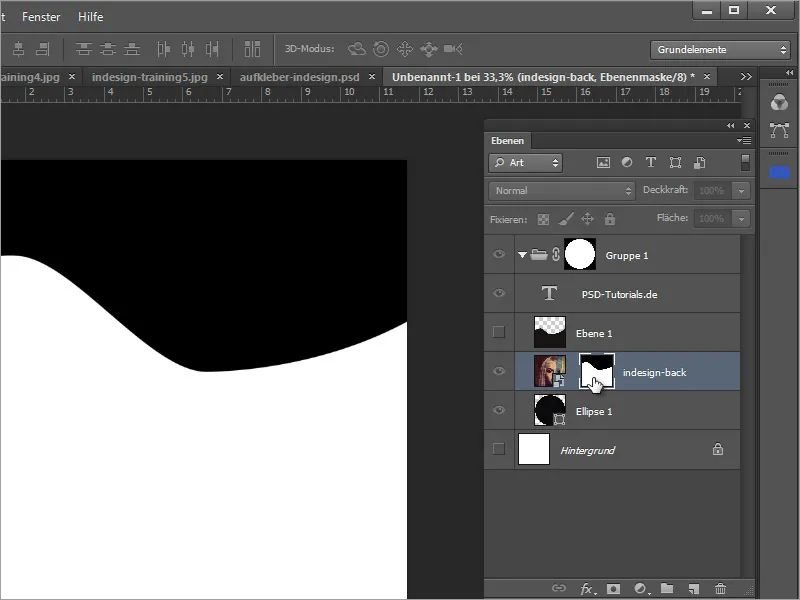Align horizontal centers icon in options bar
Image resolution: width=800 pixels, height=600 pixels.
click(x=18, y=49)
